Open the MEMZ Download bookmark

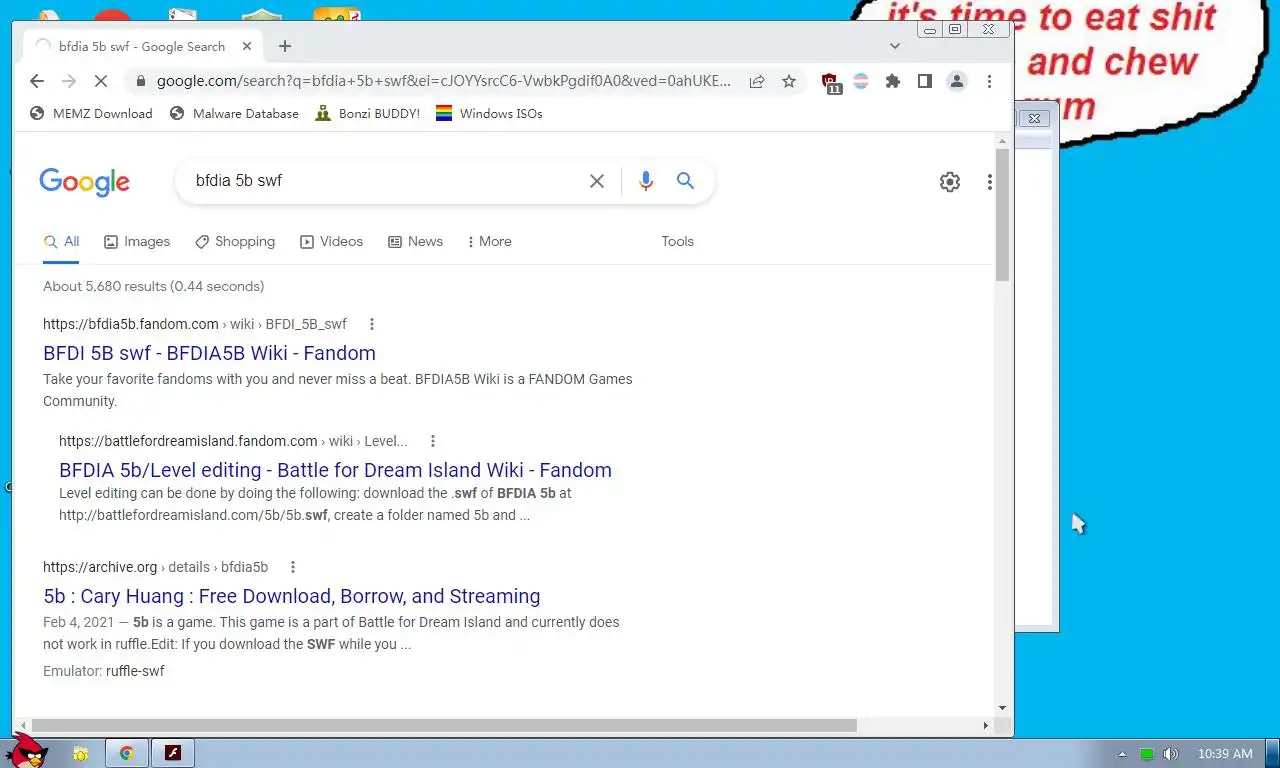(91, 114)
